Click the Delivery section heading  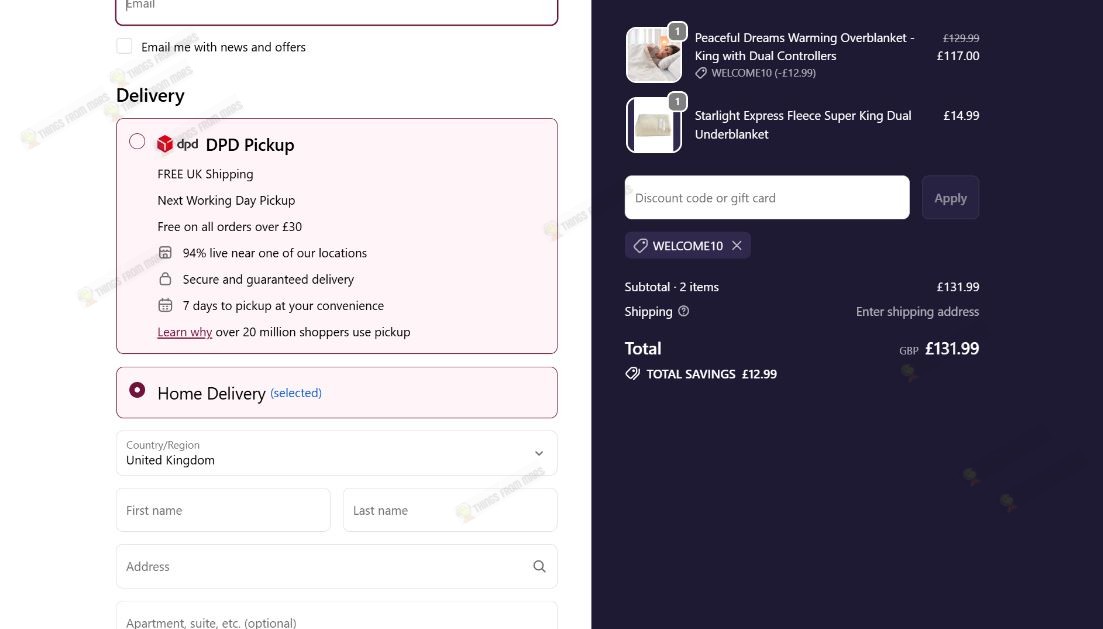[151, 95]
